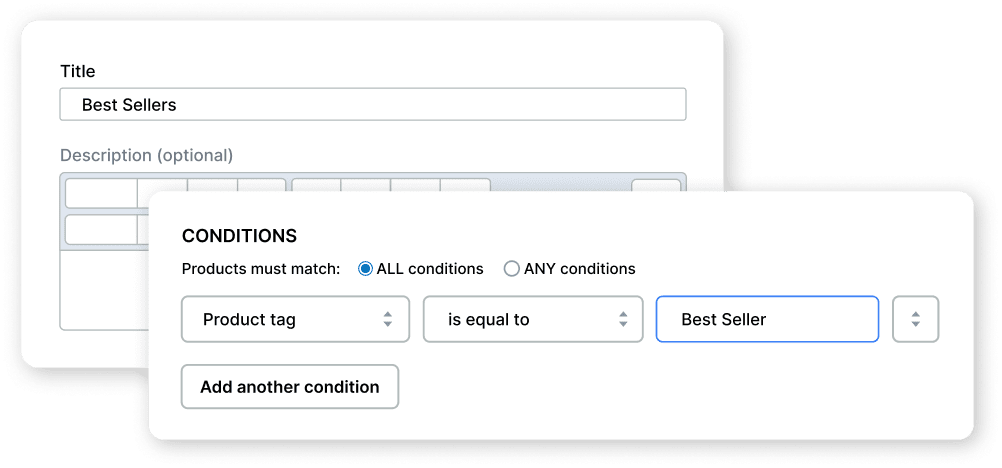Click the Best Seller condition value field
The width and height of the screenshot is (1002, 468).
pos(767,320)
